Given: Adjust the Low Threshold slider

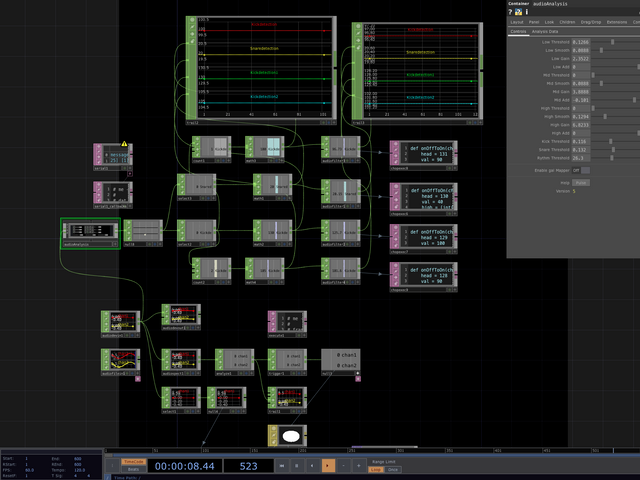Looking at the screenshot, I should tap(611, 42).
